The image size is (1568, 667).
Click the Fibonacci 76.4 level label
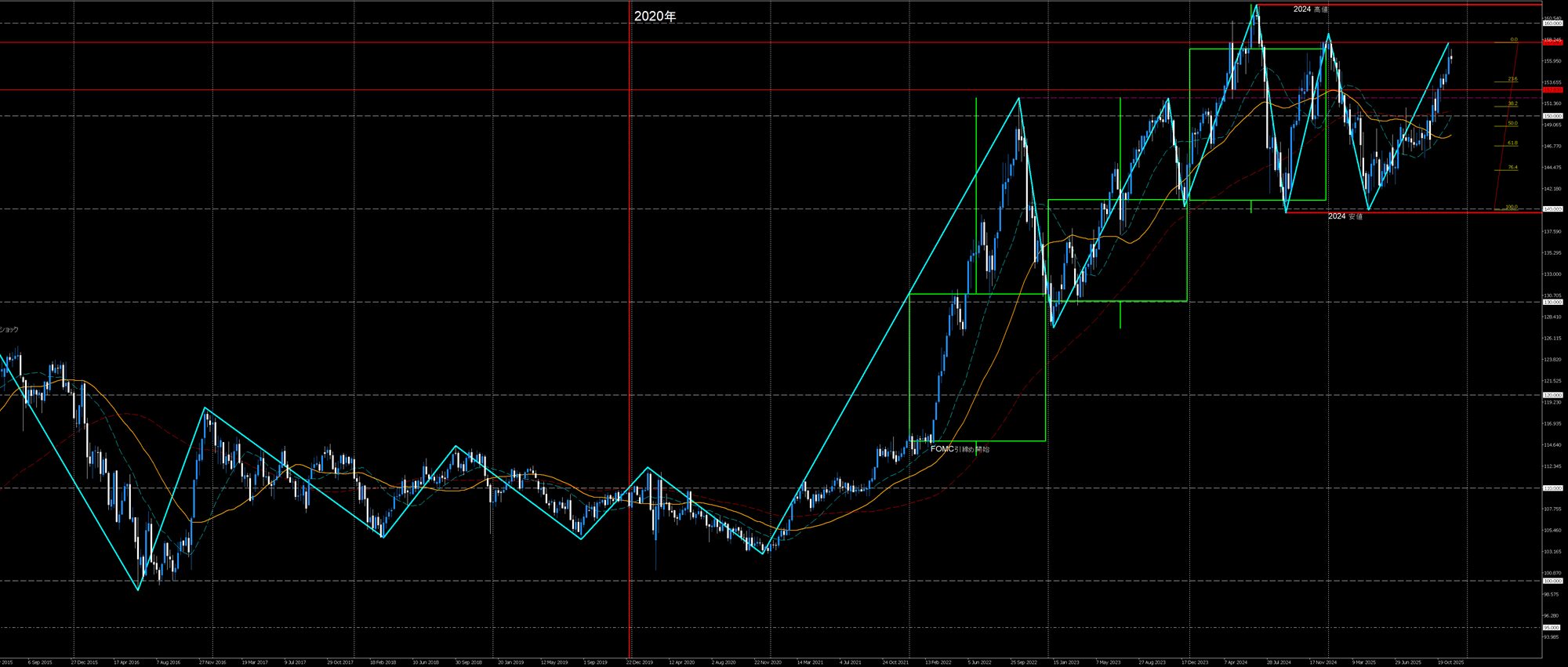[x=1512, y=167]
